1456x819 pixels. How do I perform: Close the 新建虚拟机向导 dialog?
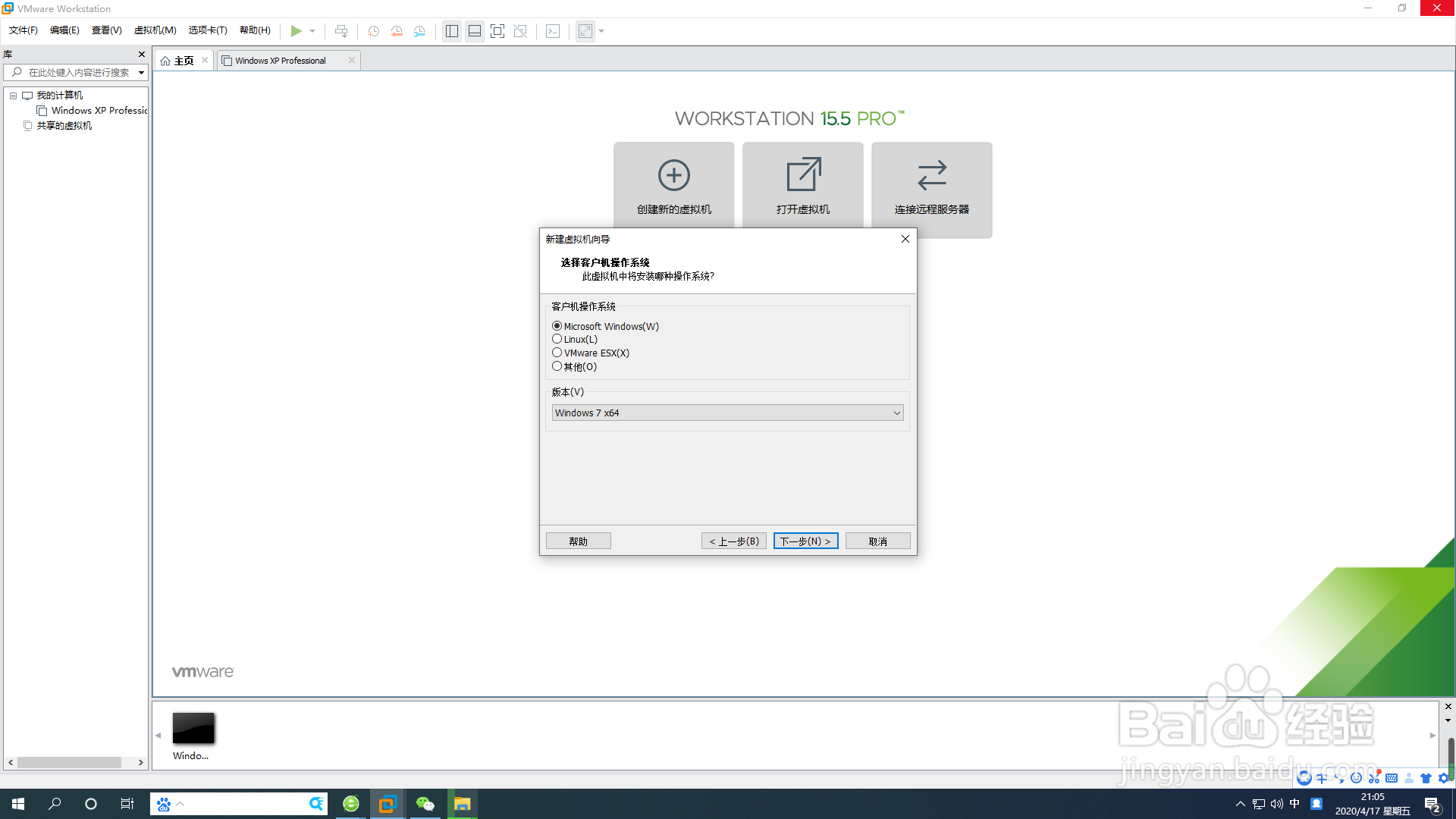pyautogui.click(x=905, y=239)
